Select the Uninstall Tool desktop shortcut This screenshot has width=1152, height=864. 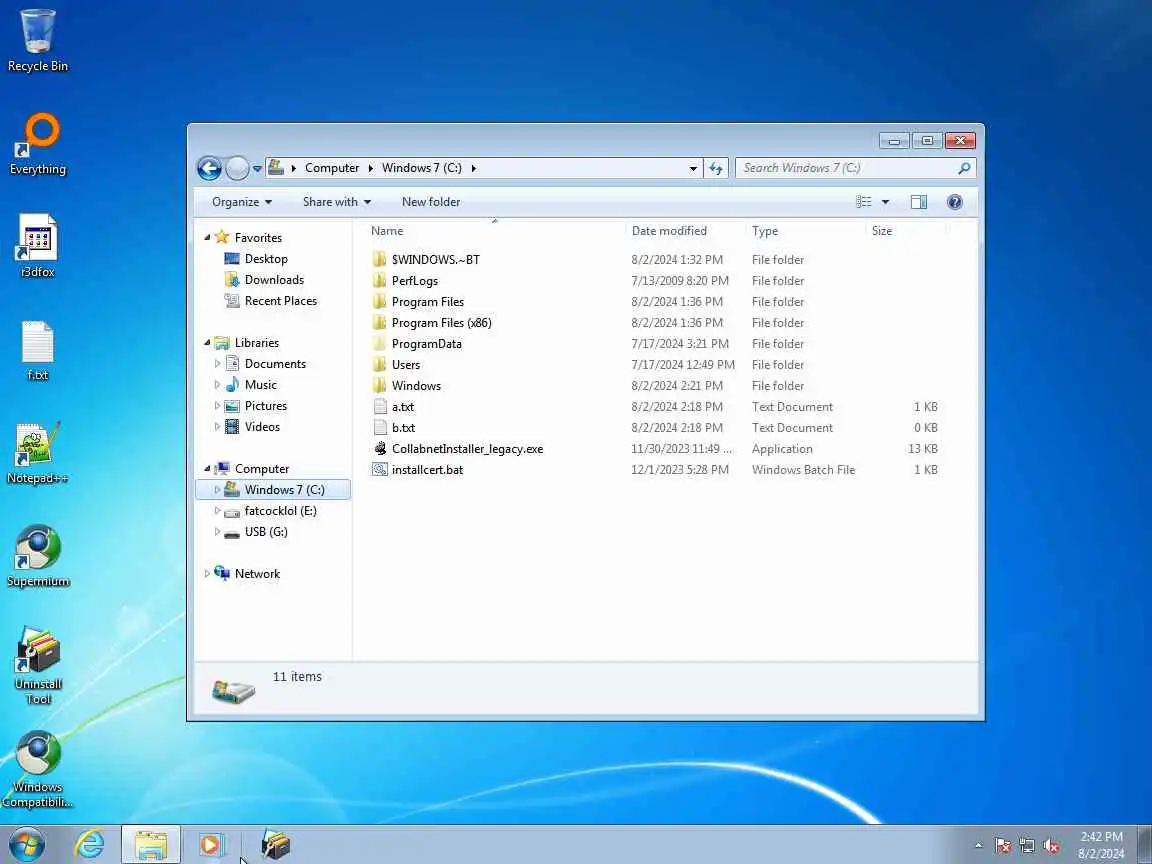38,665
